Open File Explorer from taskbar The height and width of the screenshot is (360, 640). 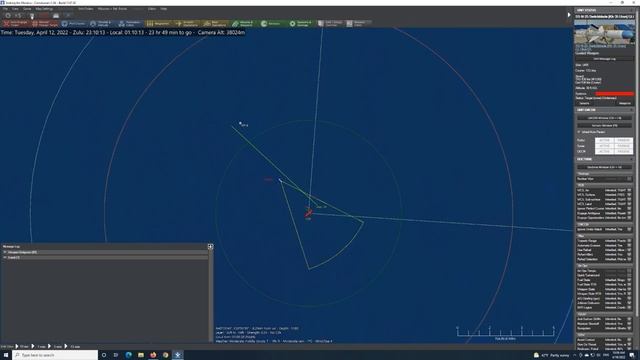(141, 355)
